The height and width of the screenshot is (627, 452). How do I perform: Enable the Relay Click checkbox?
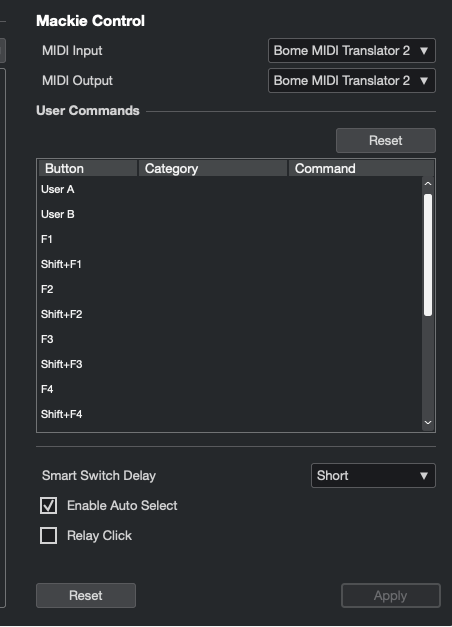[x=48, y=535]
